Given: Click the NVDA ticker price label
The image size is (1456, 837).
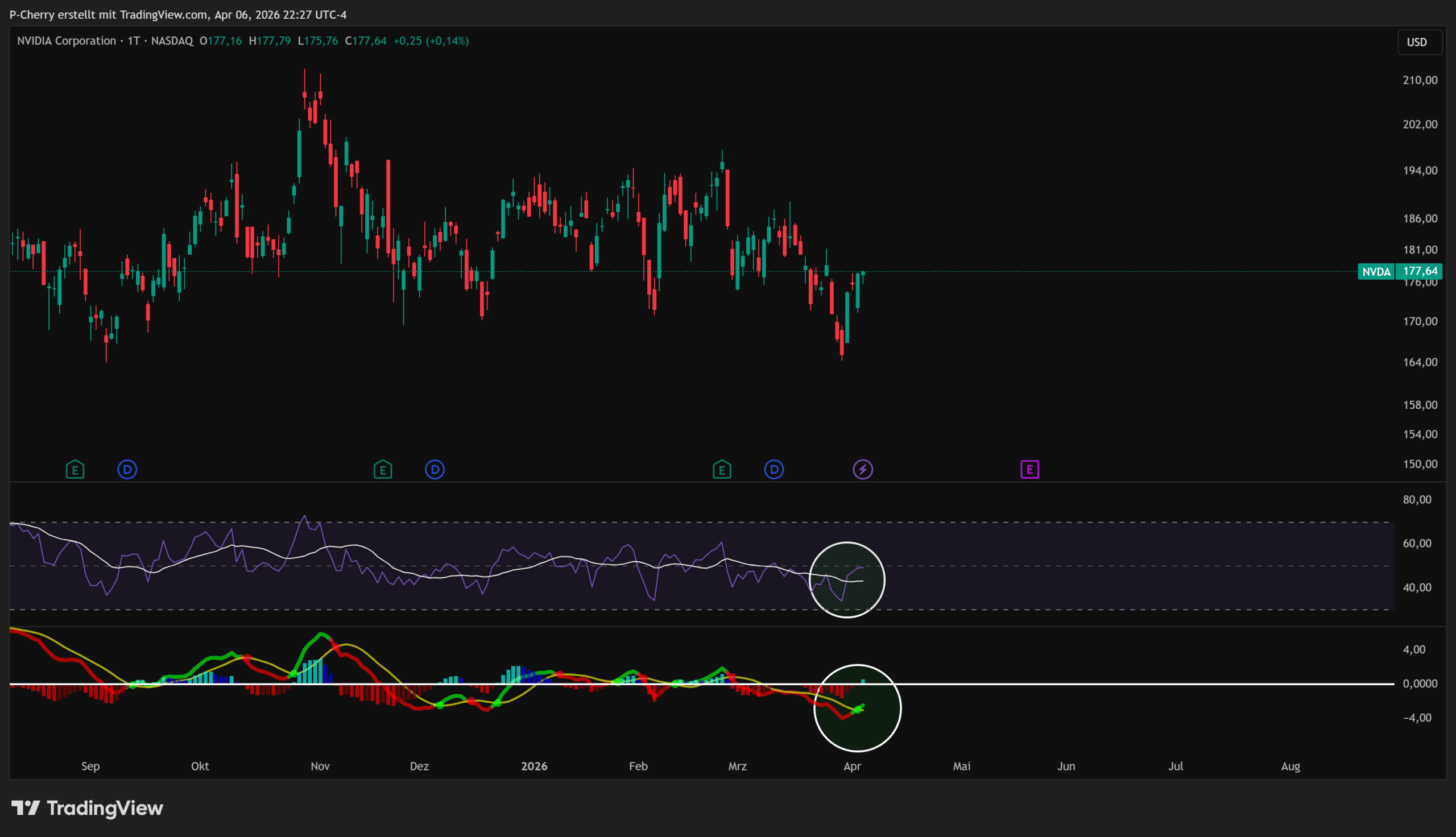Looking at the screenshot, I should [1376, 271].
